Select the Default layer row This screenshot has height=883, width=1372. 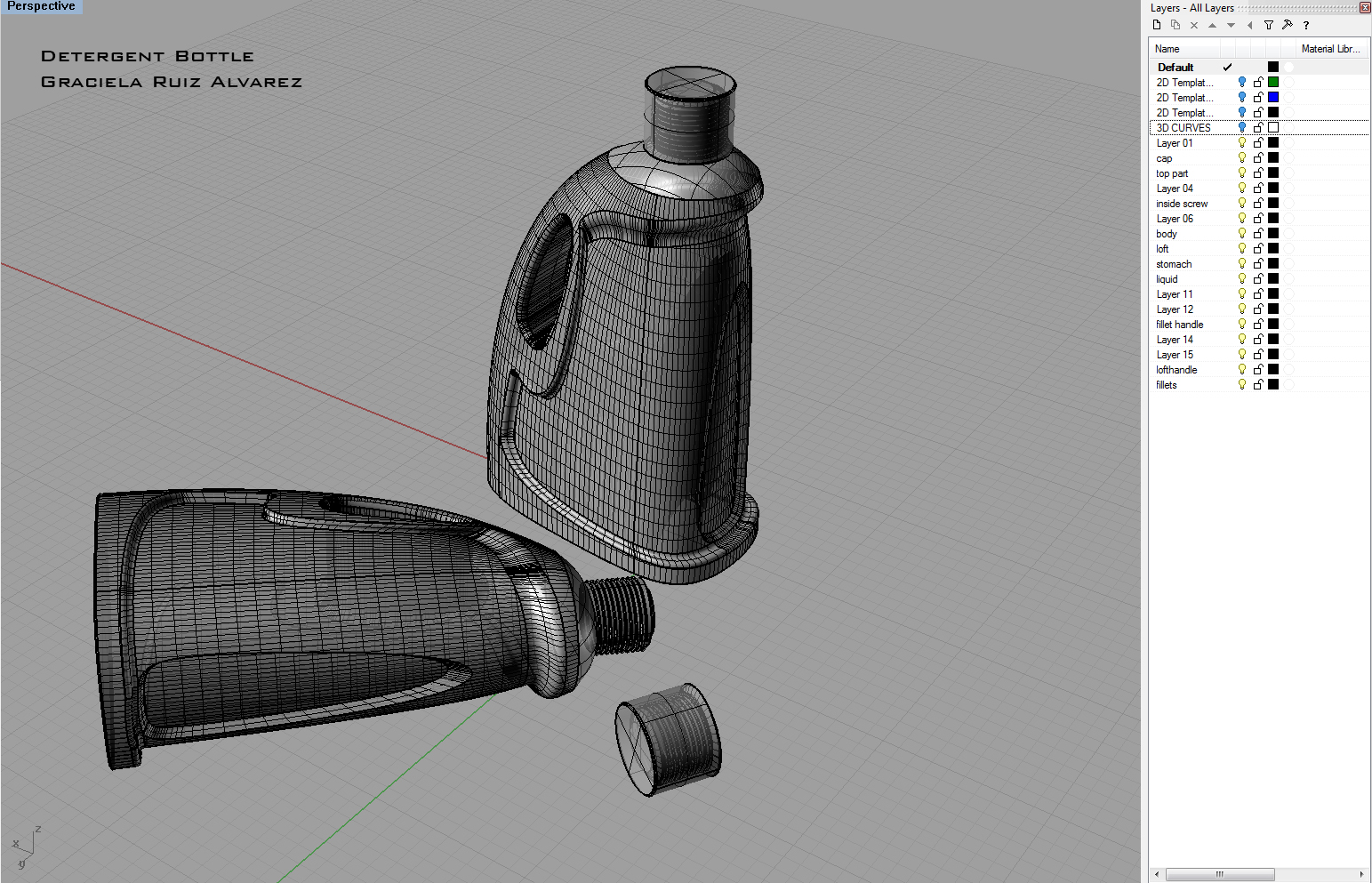click(1259, 67)
